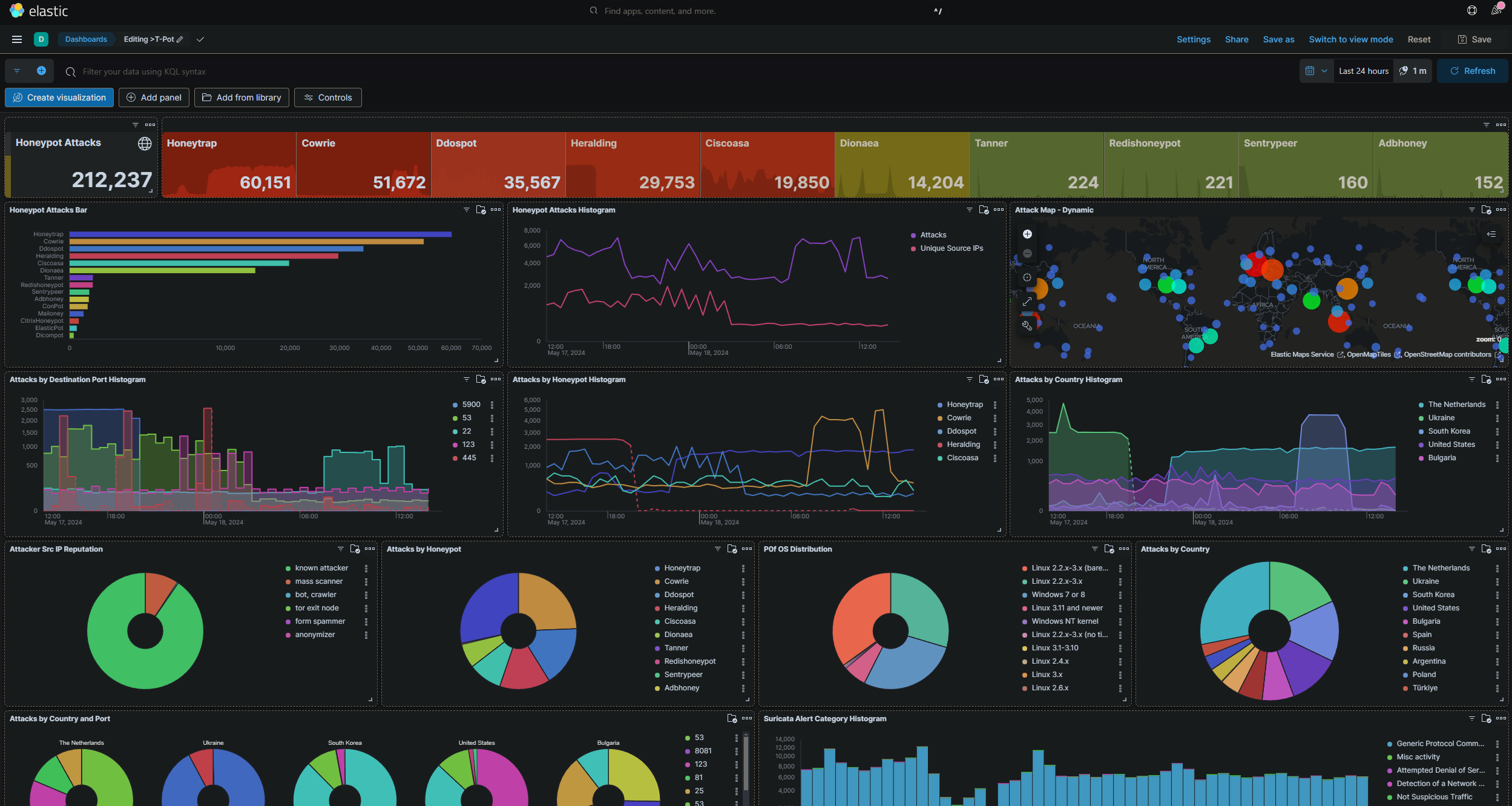
Task: Click the add filter plus icon
Action: (41, 71)
